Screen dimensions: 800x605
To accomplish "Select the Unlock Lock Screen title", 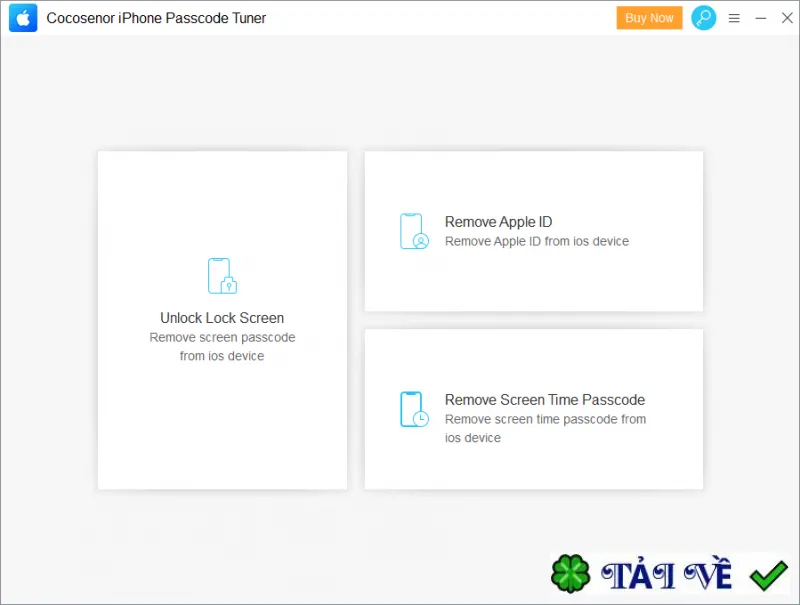I will click(222, 318).
